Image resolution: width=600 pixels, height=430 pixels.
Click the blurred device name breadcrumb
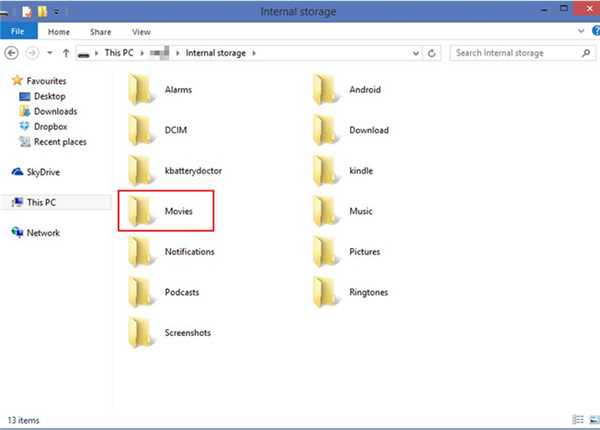point(159,53)
